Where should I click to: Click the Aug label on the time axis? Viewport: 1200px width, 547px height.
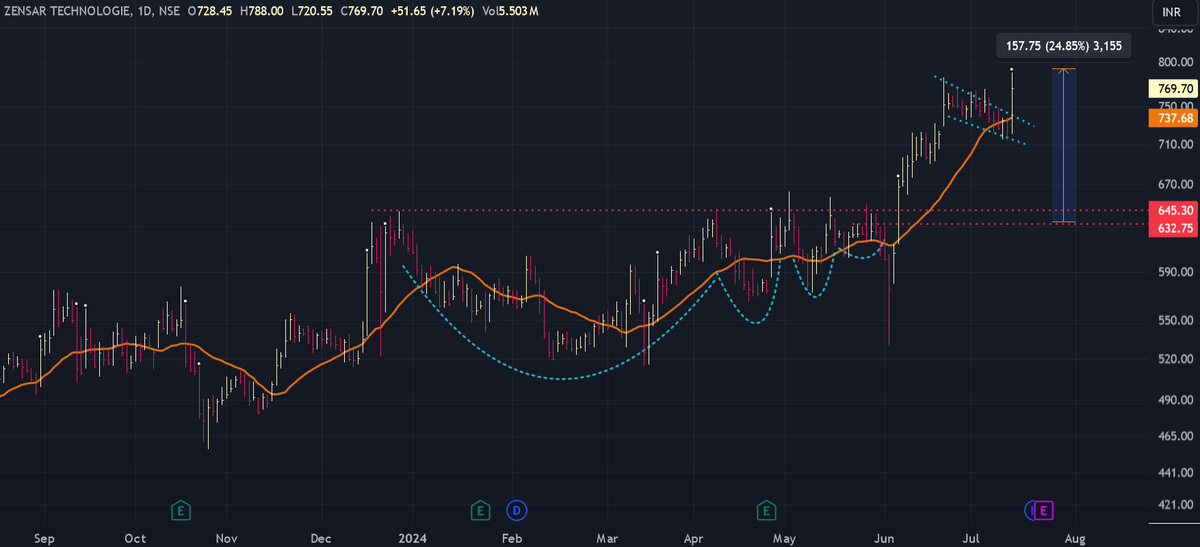click(1074, 538)
